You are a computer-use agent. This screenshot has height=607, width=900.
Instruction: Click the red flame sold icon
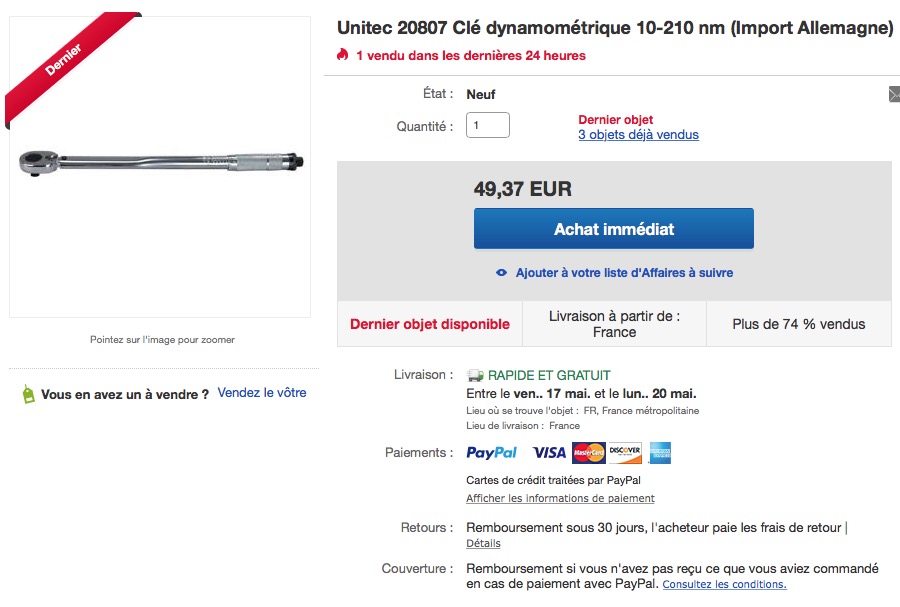pyautogui.click(x=343, y=56)
